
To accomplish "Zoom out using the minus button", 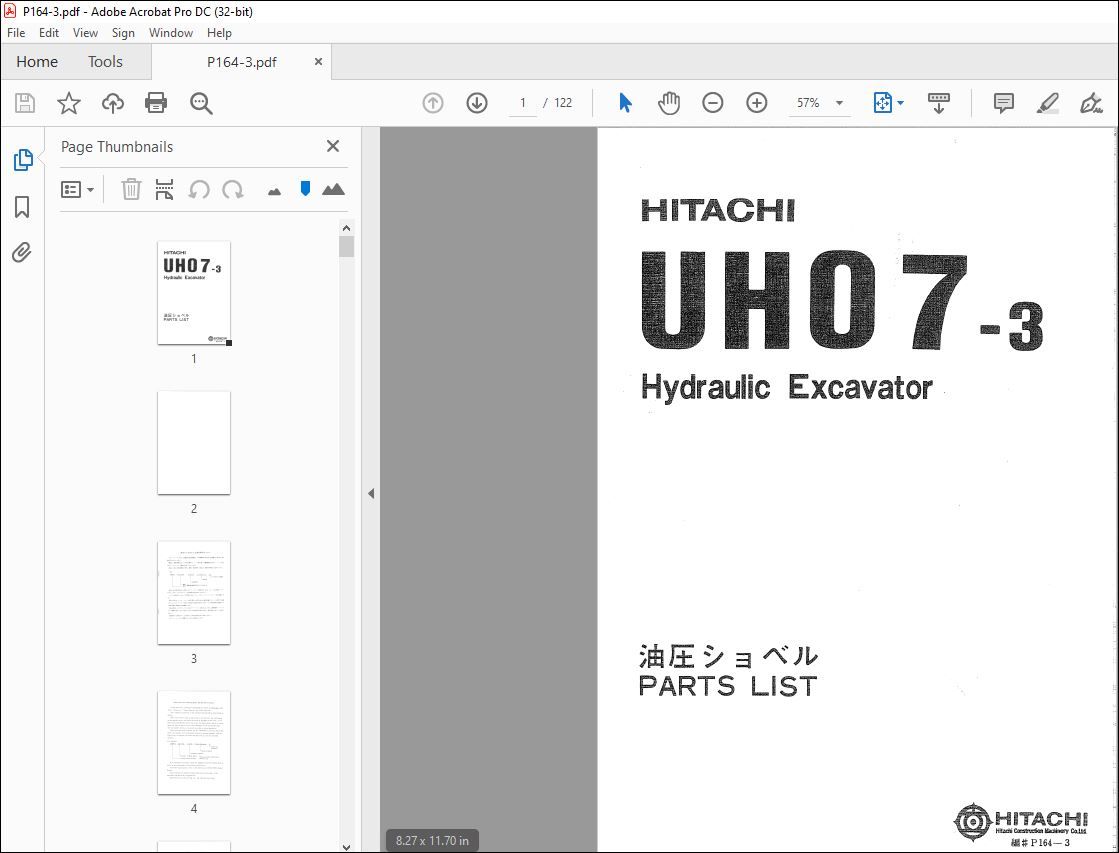I will [x=712, y=103].
